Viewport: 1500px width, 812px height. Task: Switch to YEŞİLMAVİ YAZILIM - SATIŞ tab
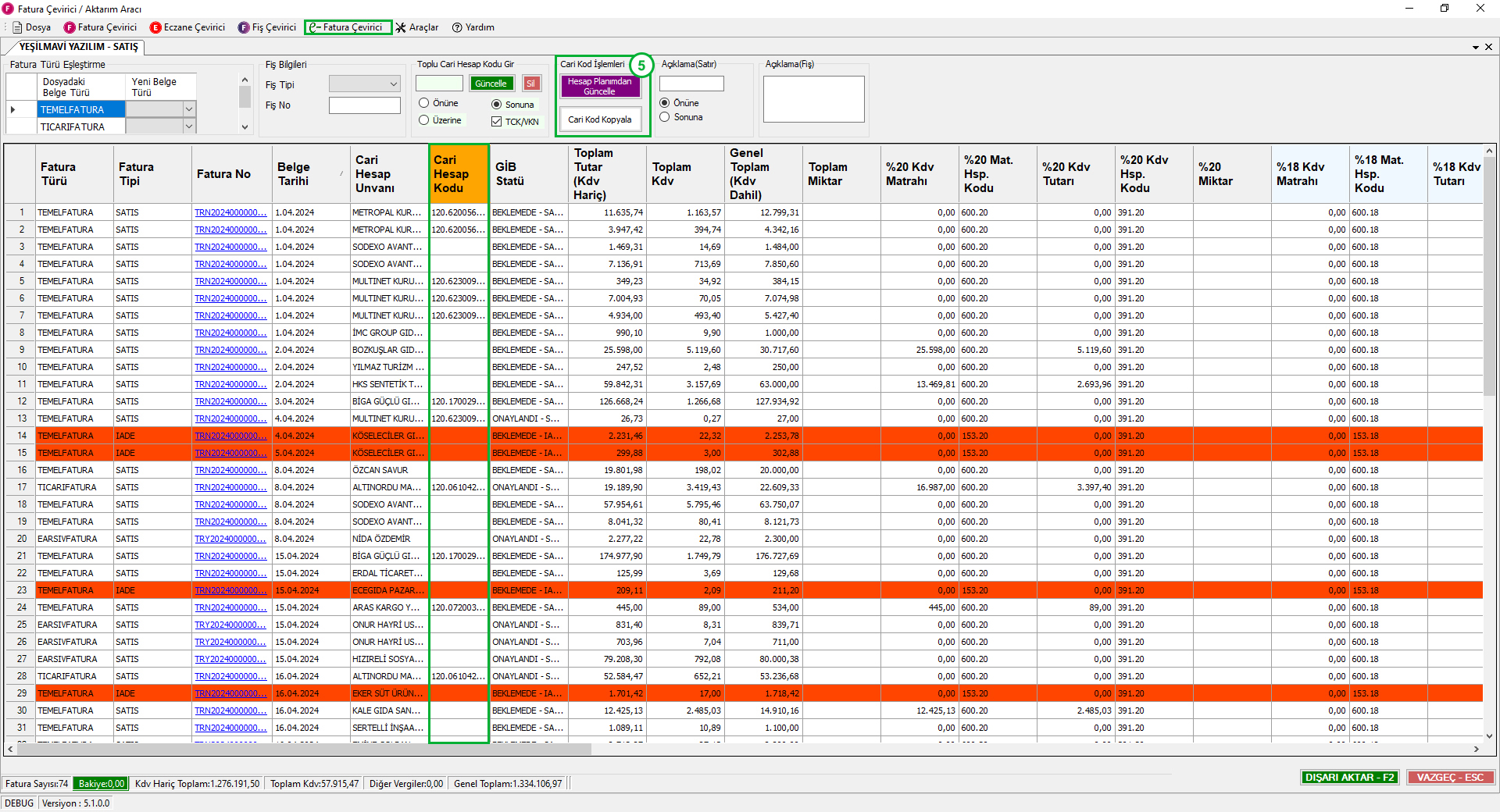coord(78,47)
